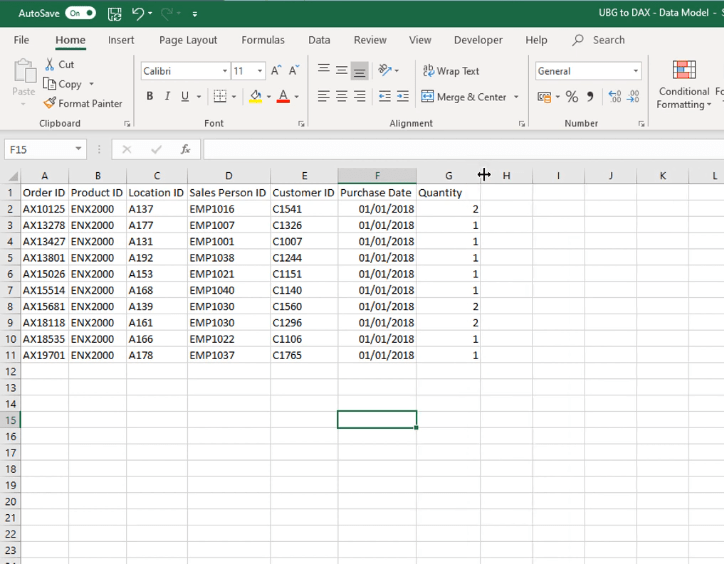
Task: Click the Increase Indent icon
Action: tap(403, 96)
